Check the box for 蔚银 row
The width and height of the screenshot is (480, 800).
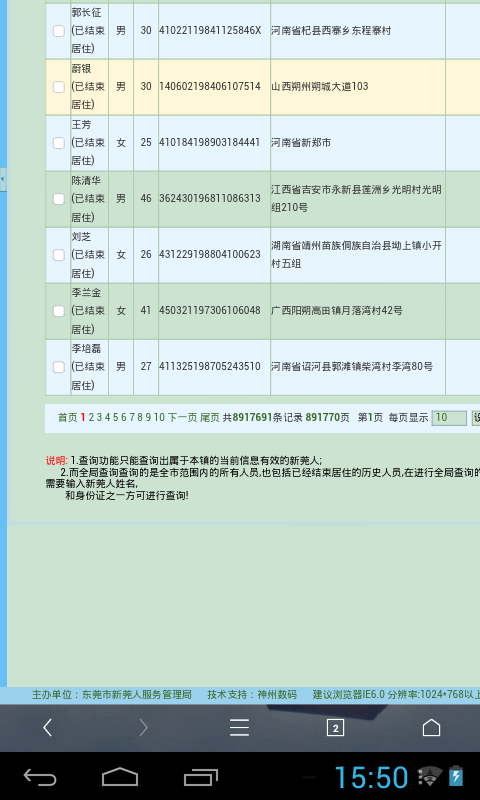tap(59, 87)
